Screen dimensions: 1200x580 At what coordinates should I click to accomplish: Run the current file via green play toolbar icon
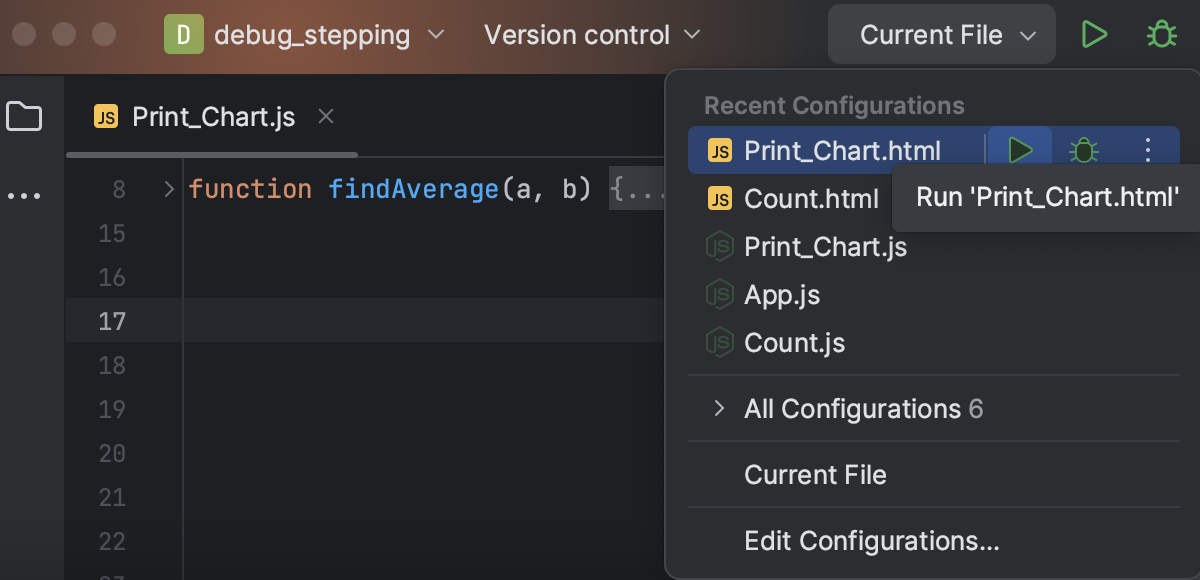pos(1094,33)
